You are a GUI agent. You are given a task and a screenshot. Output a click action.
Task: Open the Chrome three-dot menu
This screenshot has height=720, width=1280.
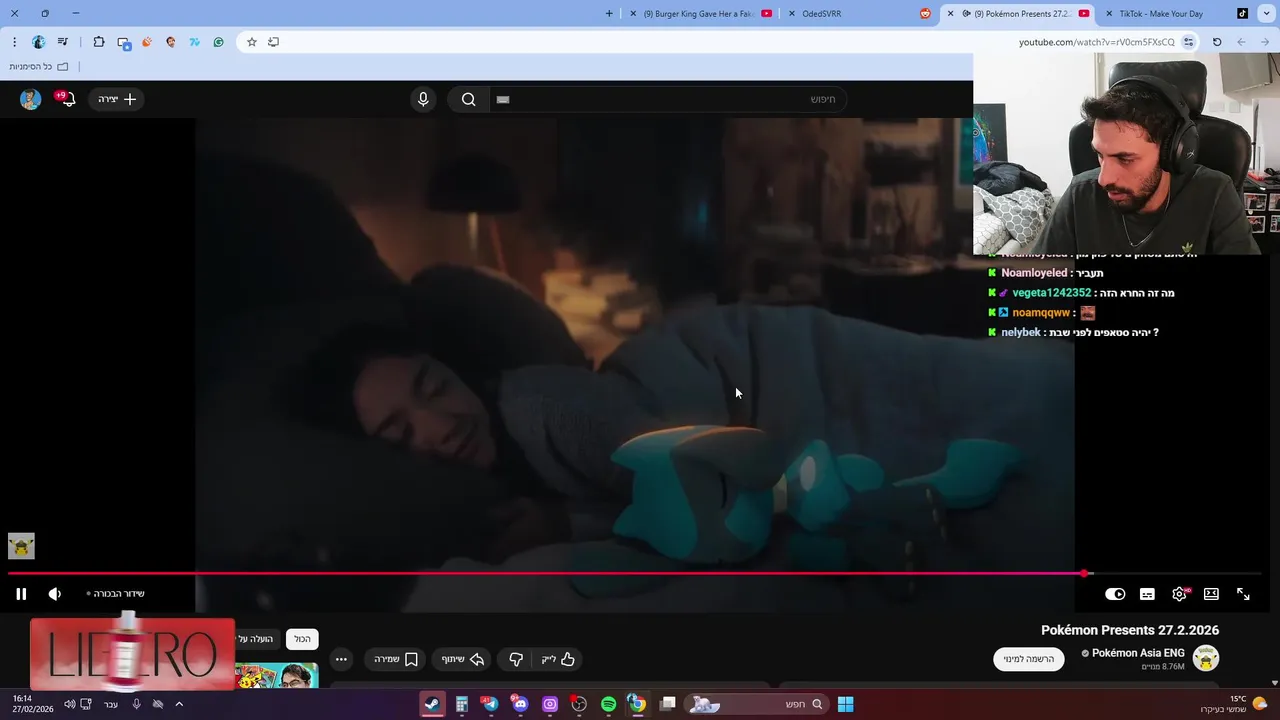point(14,42)
